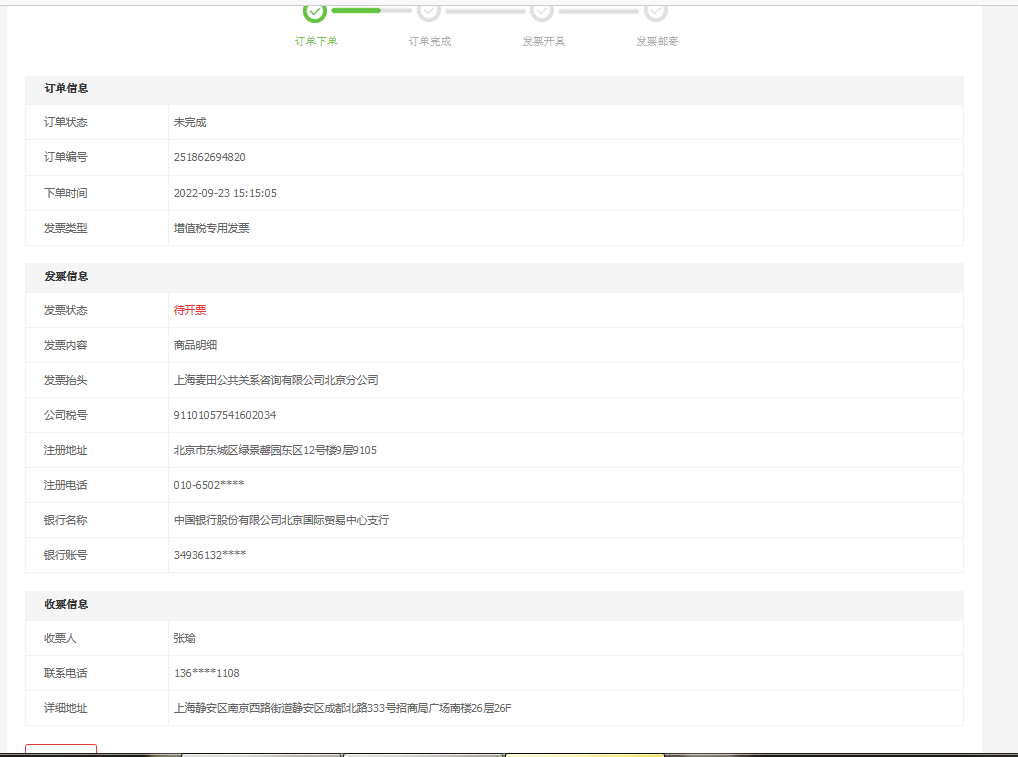Click the grey step circle above 发票开具
This screenshot has height=757, width=1018.
click(542, 11)
